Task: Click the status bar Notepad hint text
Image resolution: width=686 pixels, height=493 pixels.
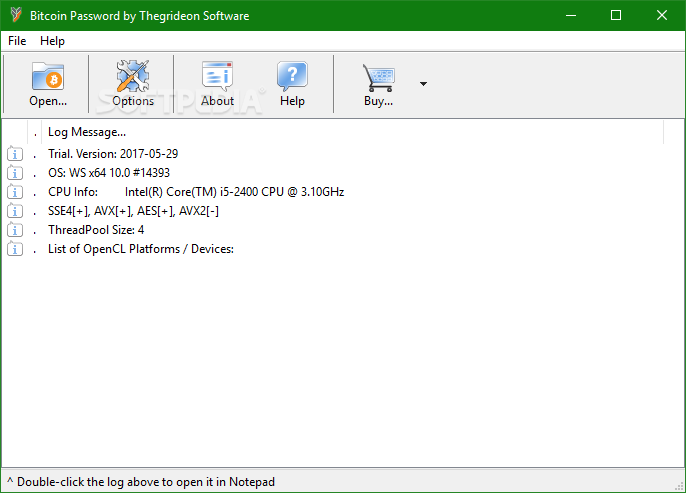Action: [141, 482]
